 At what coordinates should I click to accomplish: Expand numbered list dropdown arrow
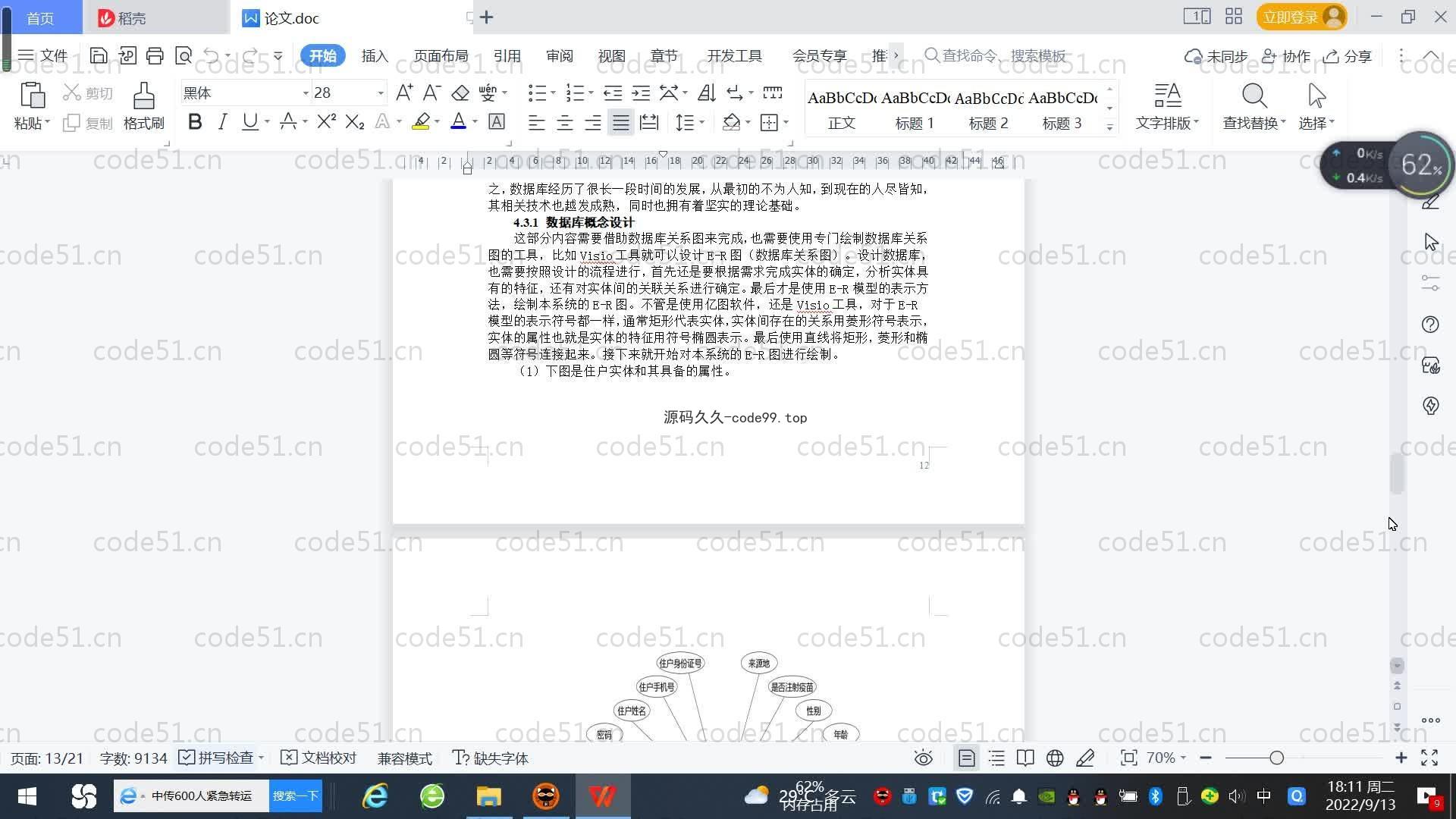coord(591,93)
